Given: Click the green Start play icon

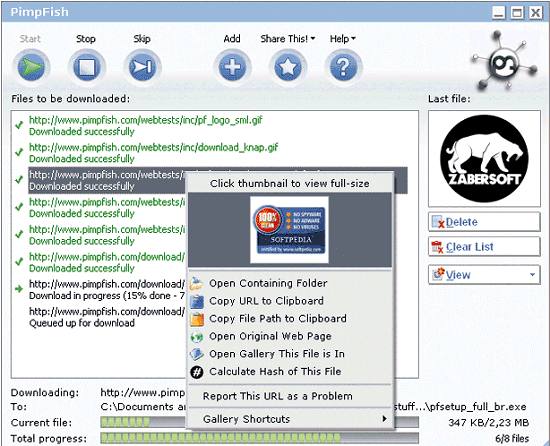Looking at the screenshot, I should click(x=31, y=66).
